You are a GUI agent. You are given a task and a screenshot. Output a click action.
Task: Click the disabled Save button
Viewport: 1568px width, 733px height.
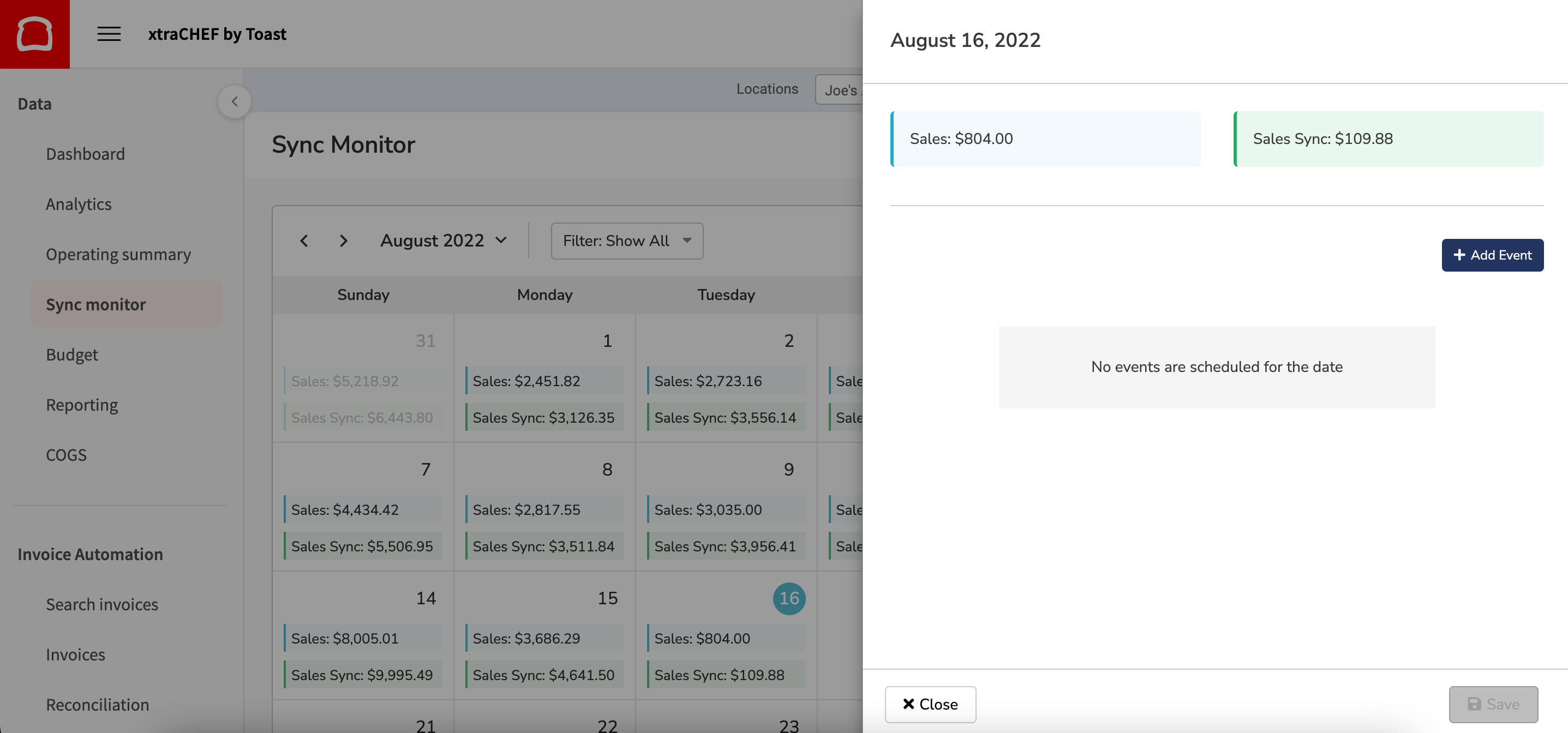click(x=1493, y=704)
